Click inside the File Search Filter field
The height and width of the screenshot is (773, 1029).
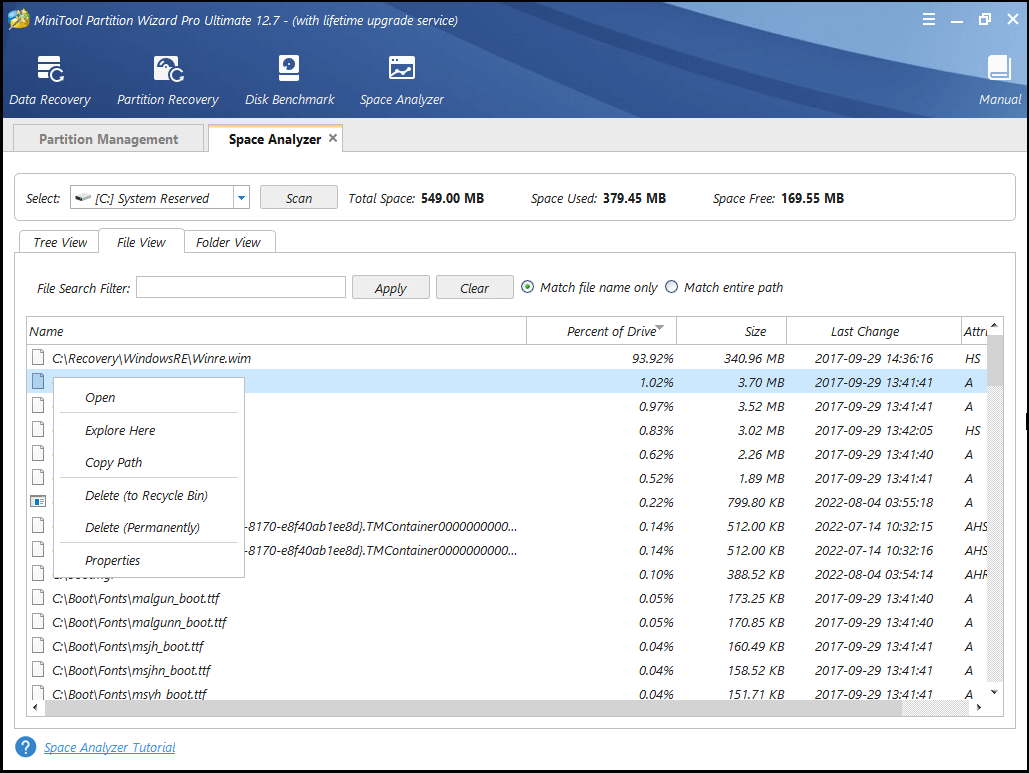[x=240, y=287]
